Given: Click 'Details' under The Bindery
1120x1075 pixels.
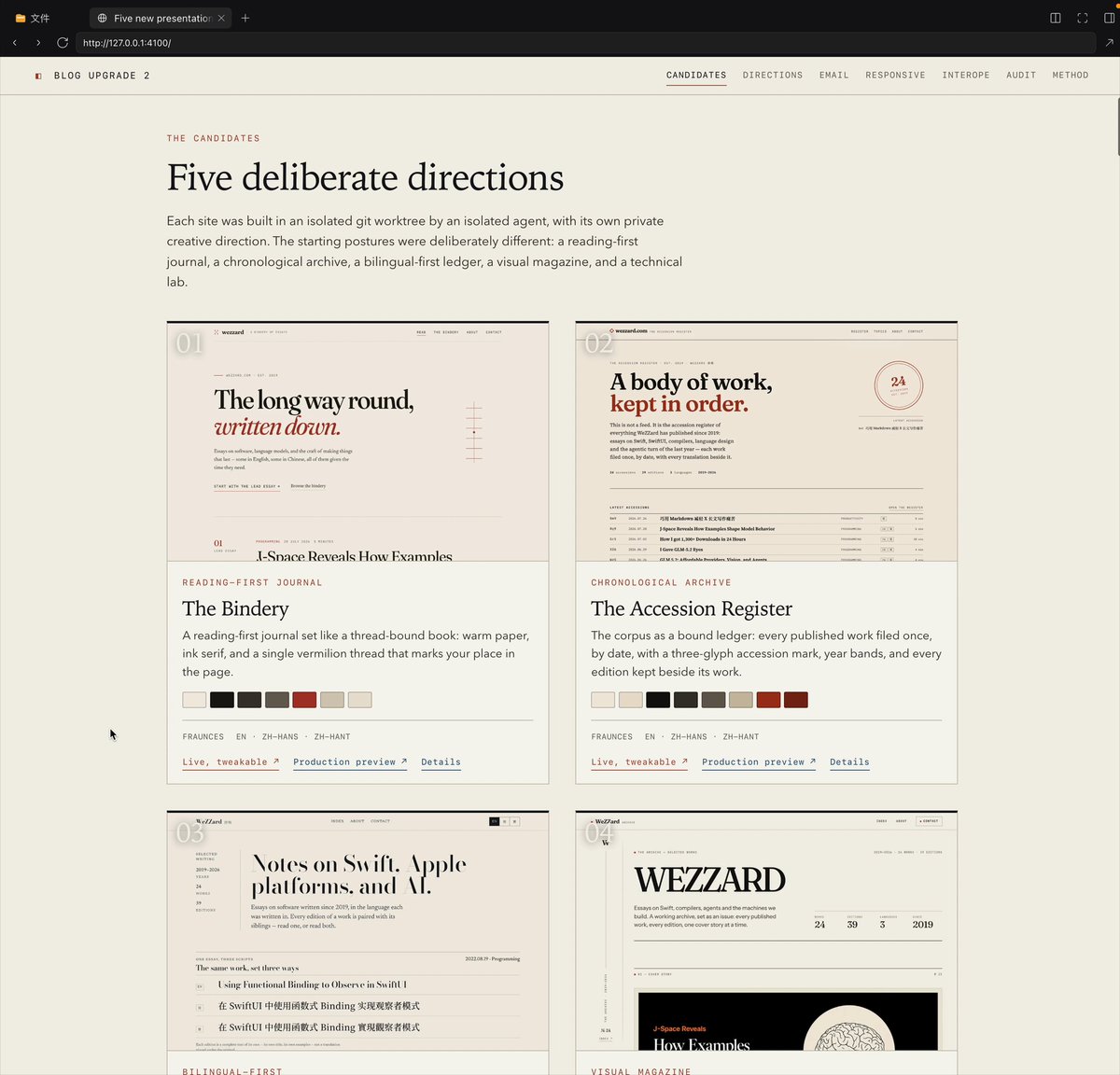Looking at the screenshot, I should [x=441, y=762].
